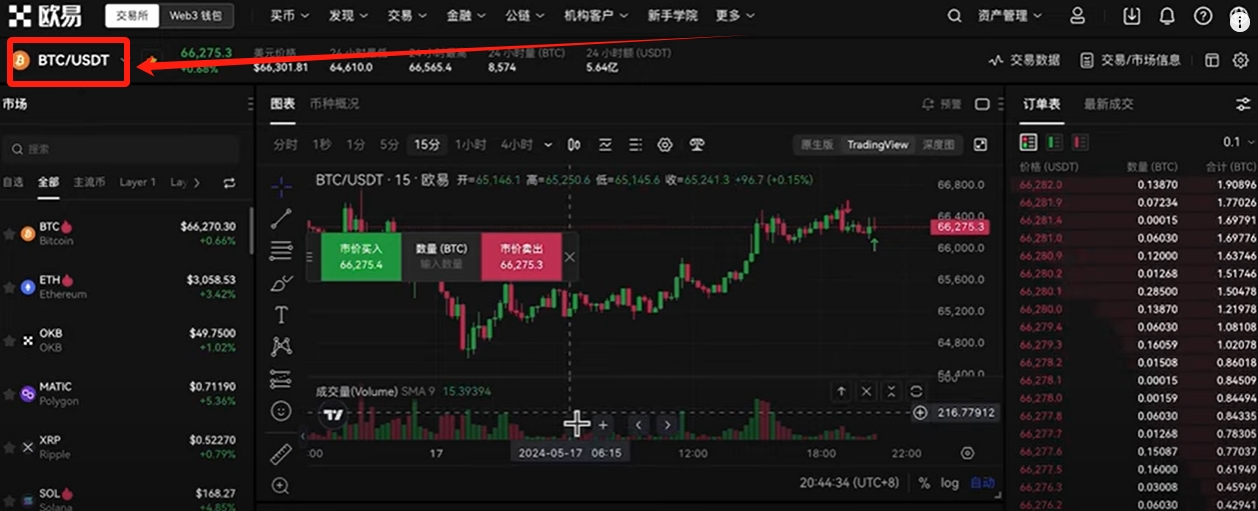Image resolution: width=1258 pixels, height=511 pixels.
Task: Expand the chart to fullscreen
Action: (x=980, y=144)
